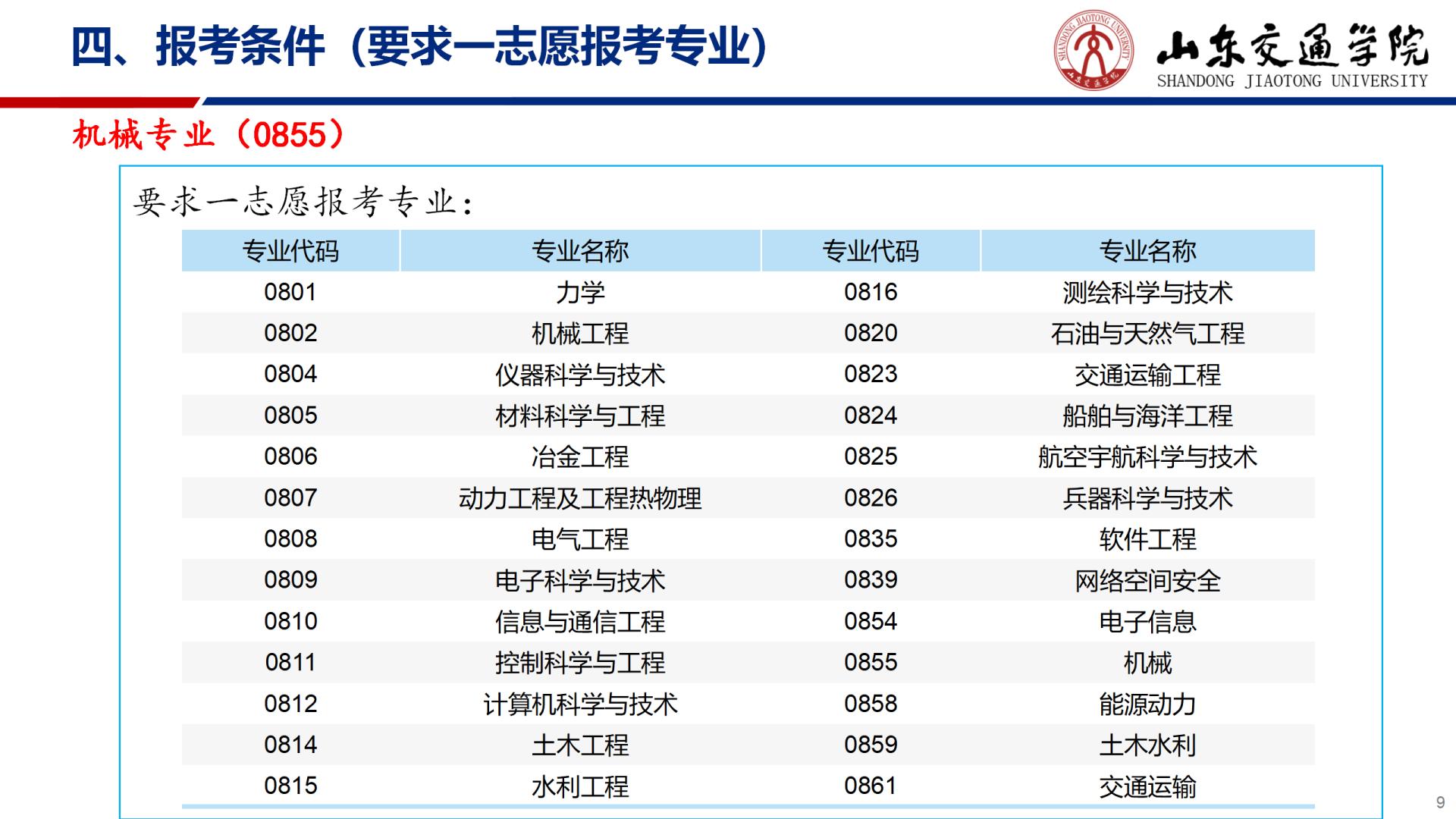Click the 网络空间安全 cell
Viewport: 1456px width, 819px height.
point(1147,581)
